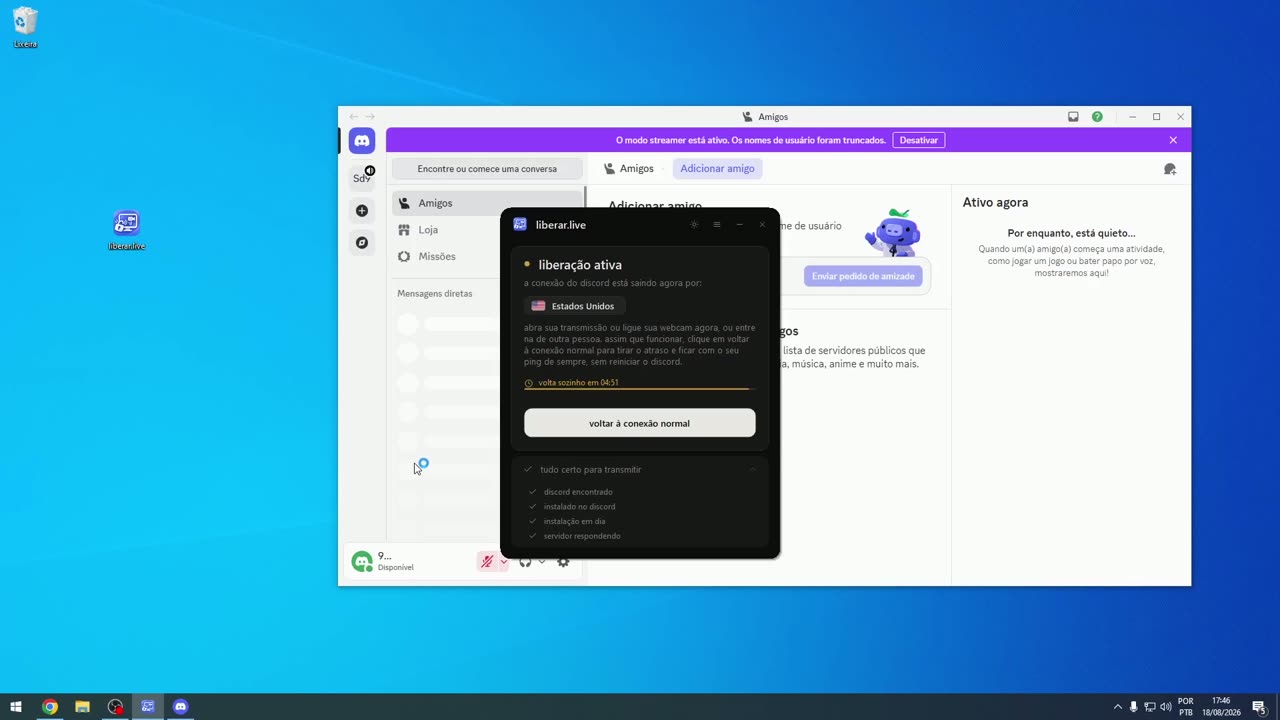The image size is (1280, 720).
Task: Go forward with Discord's right arrow
Action: (370, 117)
